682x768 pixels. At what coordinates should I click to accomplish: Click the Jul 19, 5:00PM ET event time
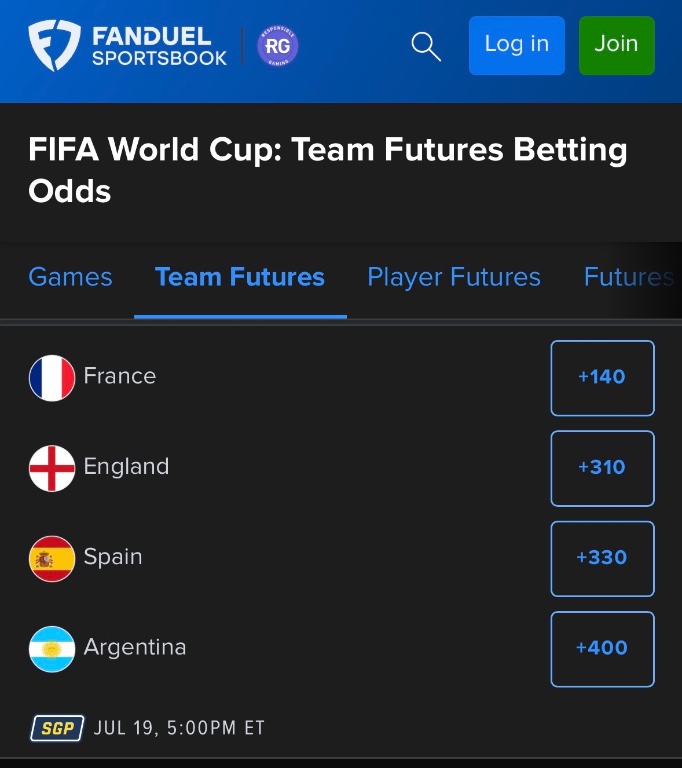pyautogui.click(x=179, y=728)
